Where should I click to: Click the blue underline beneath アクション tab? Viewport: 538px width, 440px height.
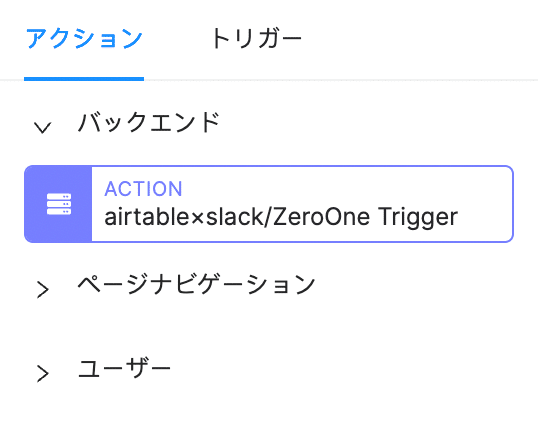tap(84, 79)
